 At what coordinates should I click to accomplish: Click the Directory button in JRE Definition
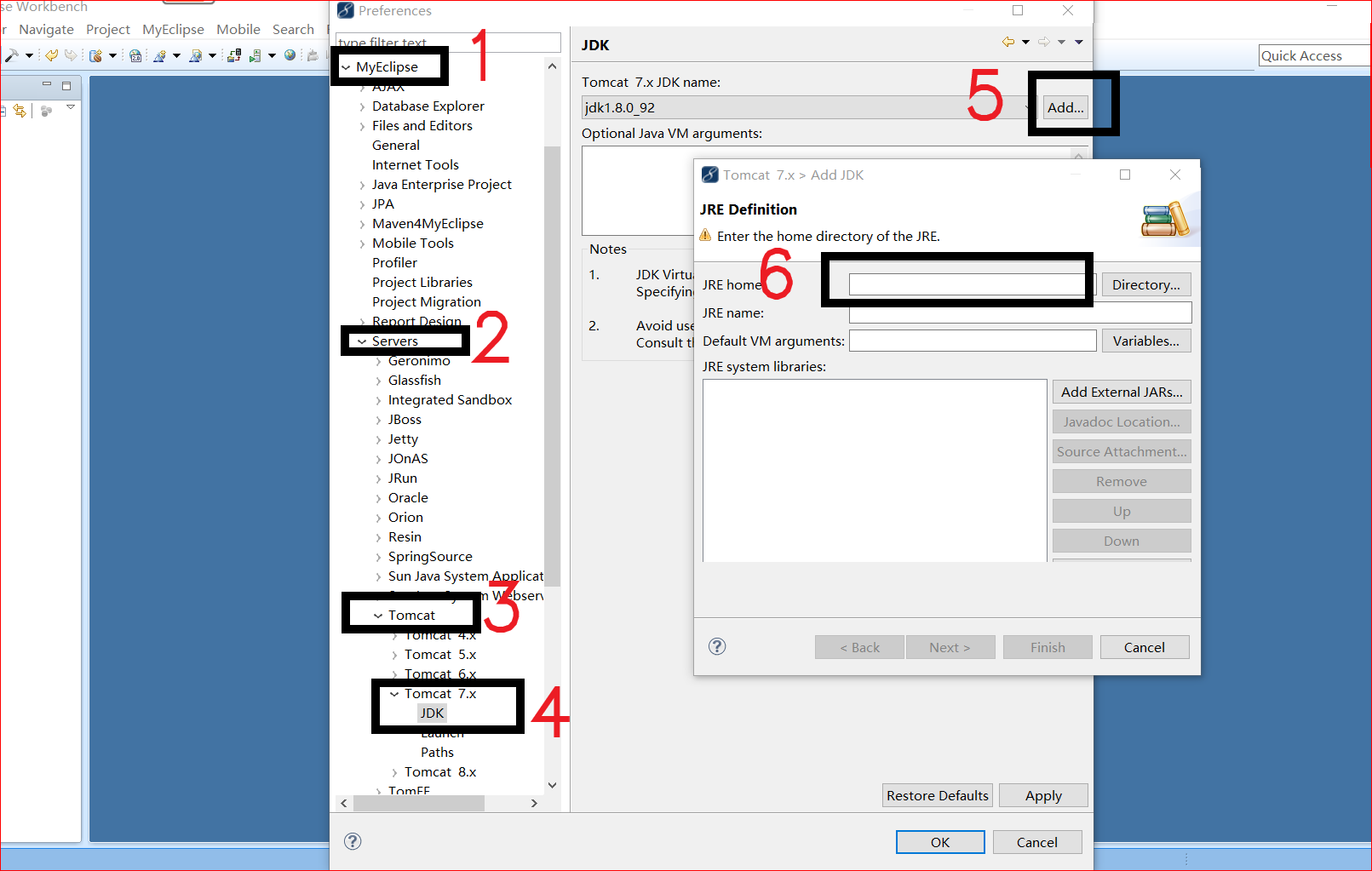point(1145,284)
